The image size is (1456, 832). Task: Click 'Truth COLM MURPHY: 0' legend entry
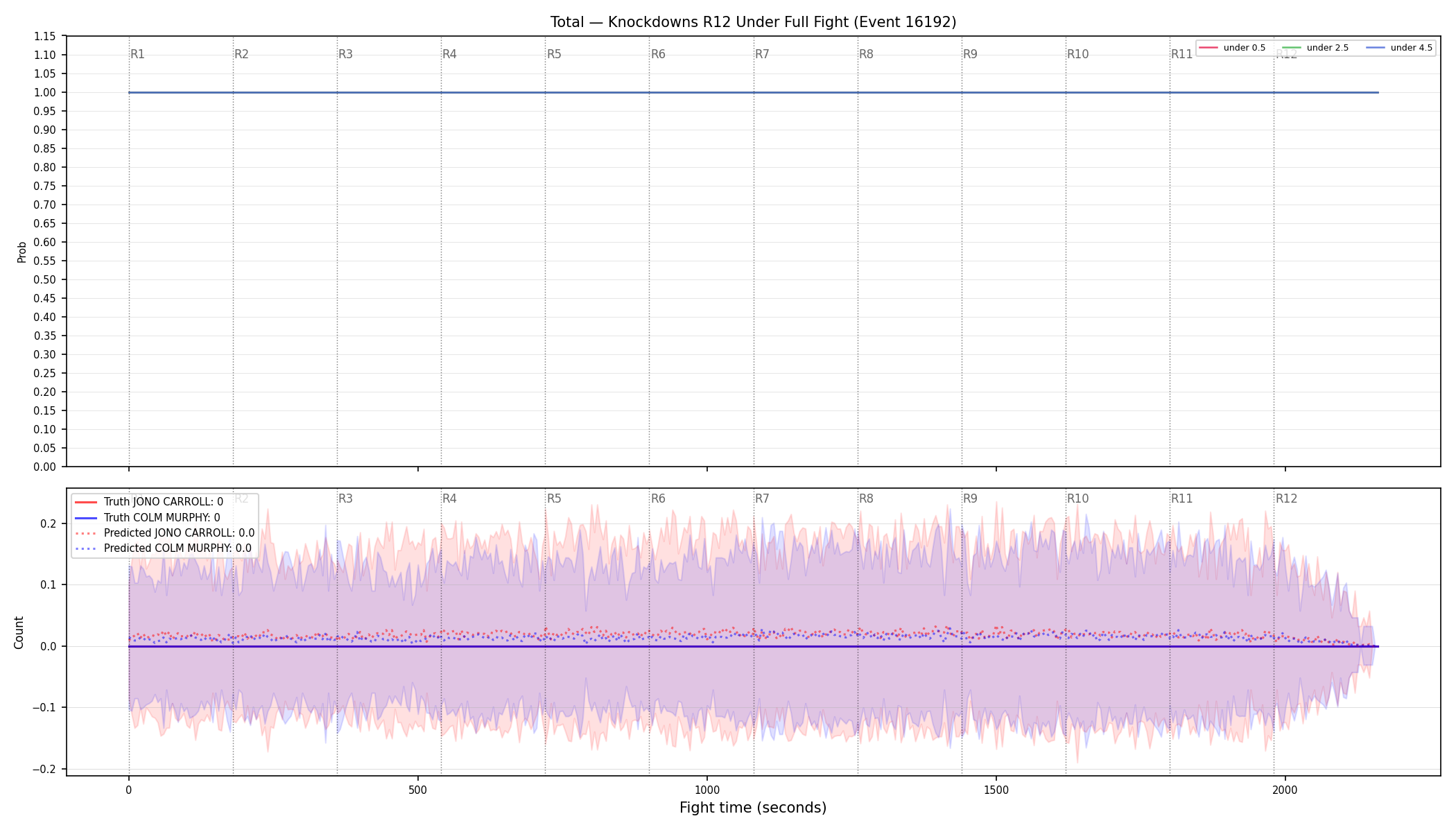pos(147,517)
